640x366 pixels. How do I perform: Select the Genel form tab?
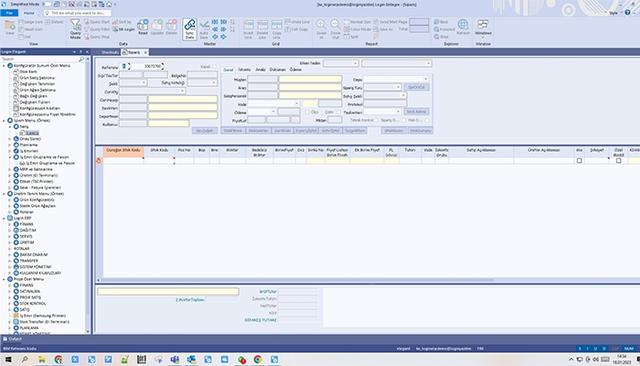coord(228,70)
